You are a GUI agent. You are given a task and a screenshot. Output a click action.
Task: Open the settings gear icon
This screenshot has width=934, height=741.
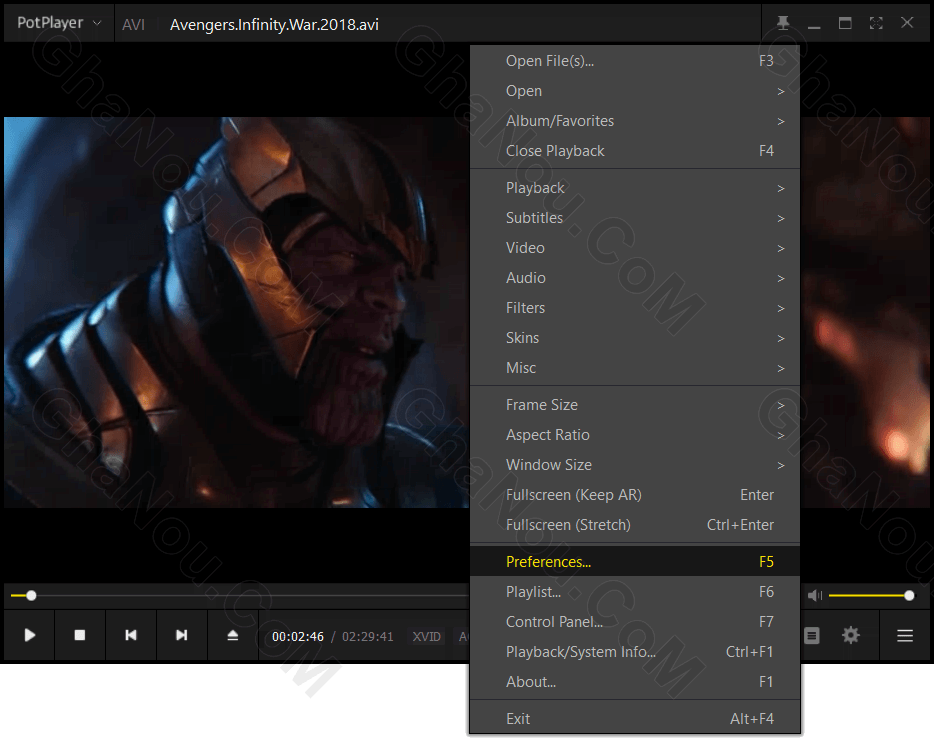click(851, 636)
